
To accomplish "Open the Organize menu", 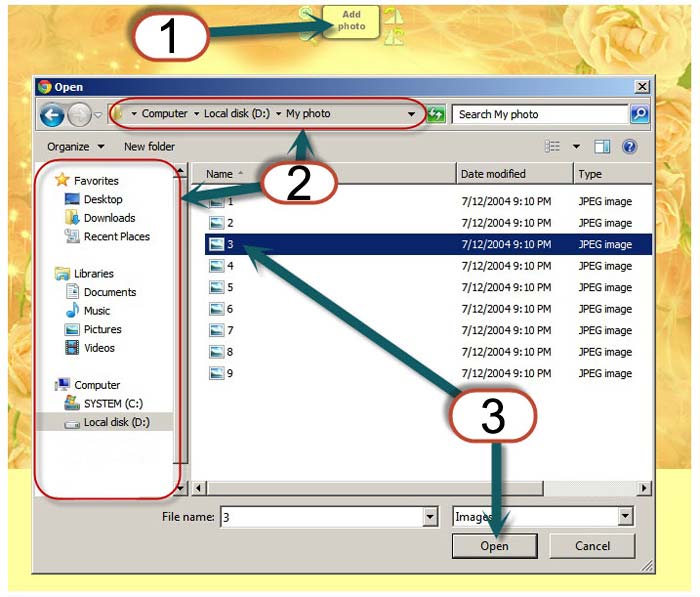I will (x=74, y=147).
